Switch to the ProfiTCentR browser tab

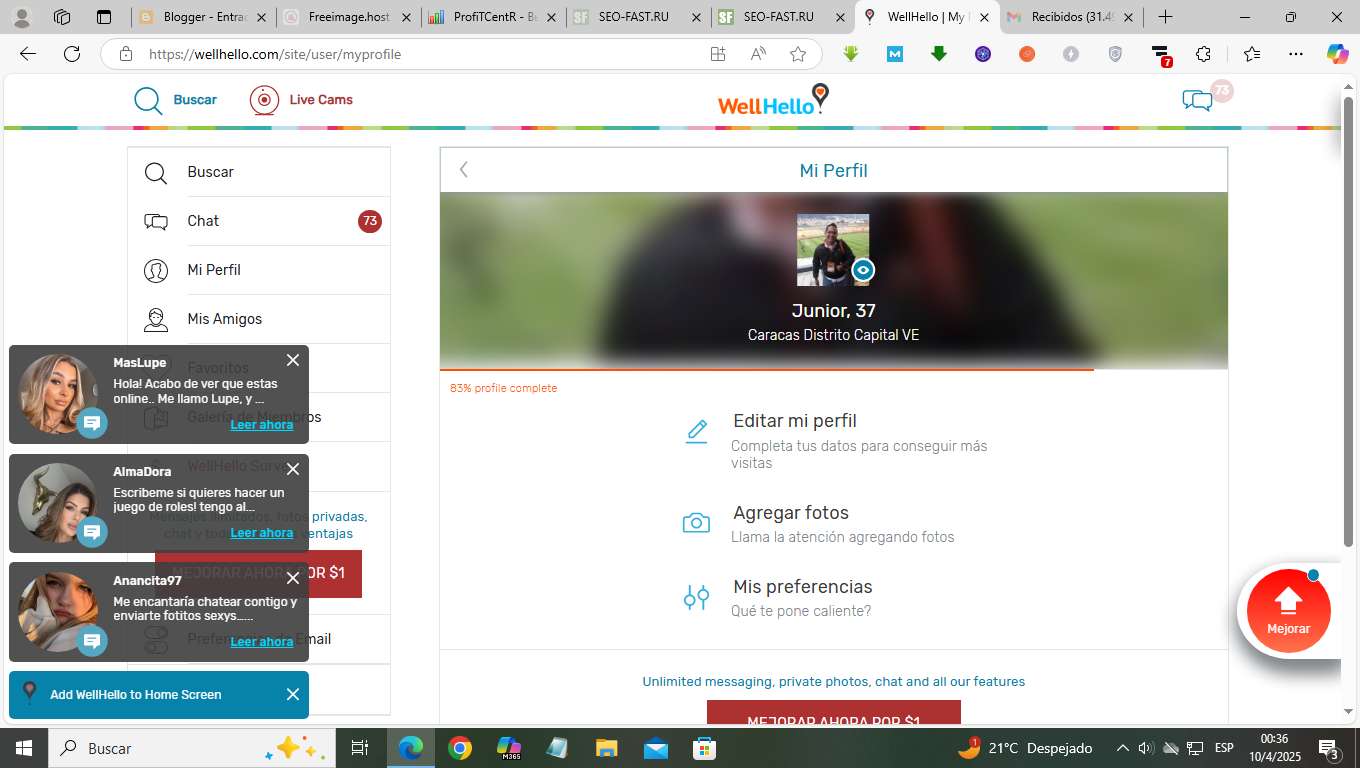[x=492, y=17]
